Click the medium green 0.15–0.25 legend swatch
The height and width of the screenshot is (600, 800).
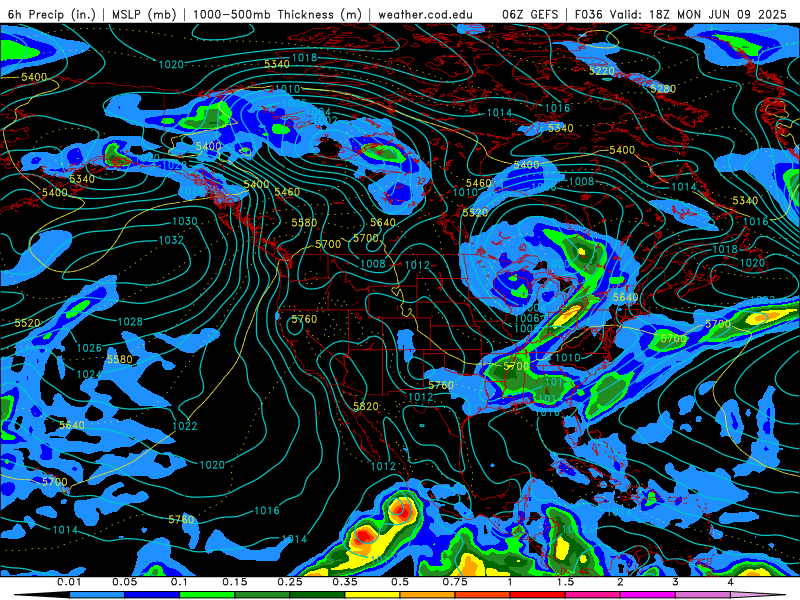262,595
